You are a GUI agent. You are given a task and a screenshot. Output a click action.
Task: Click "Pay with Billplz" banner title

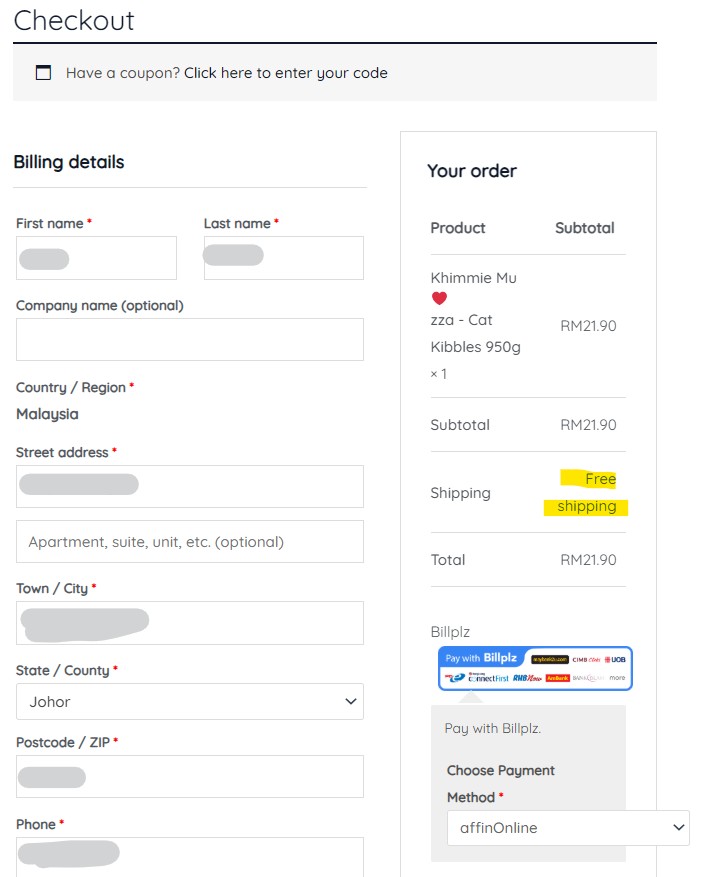pos(478,659)
